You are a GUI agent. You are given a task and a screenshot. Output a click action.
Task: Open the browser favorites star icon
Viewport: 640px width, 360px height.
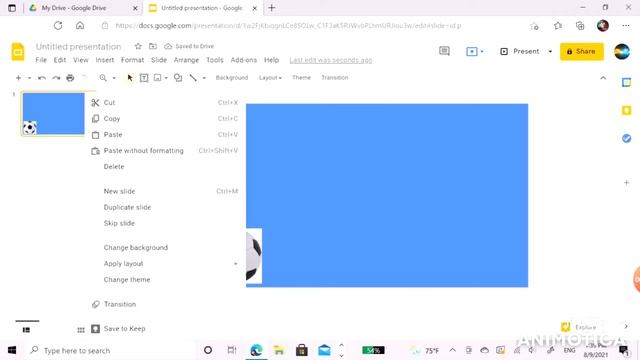(558, 26)
